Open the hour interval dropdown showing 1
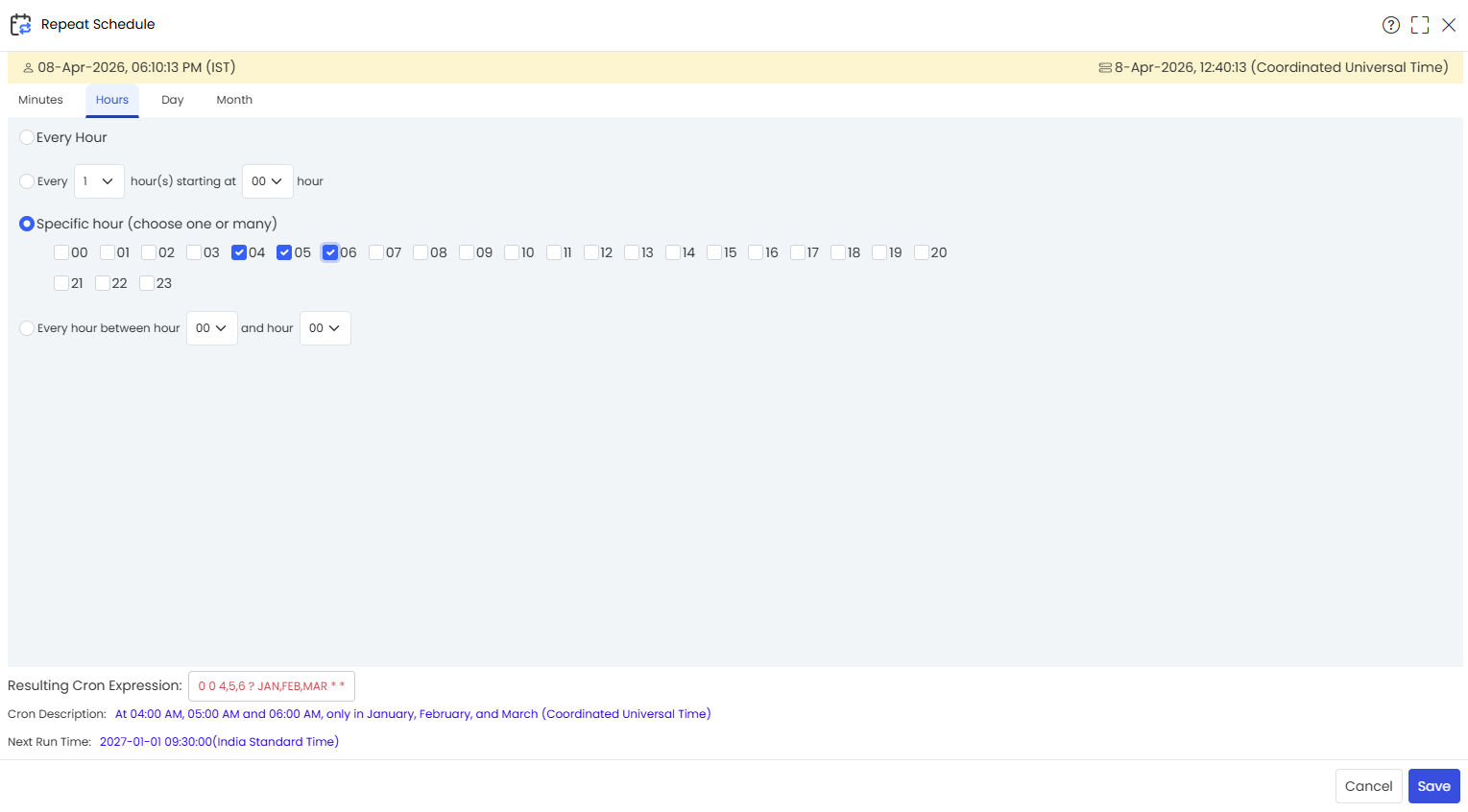 99,181
